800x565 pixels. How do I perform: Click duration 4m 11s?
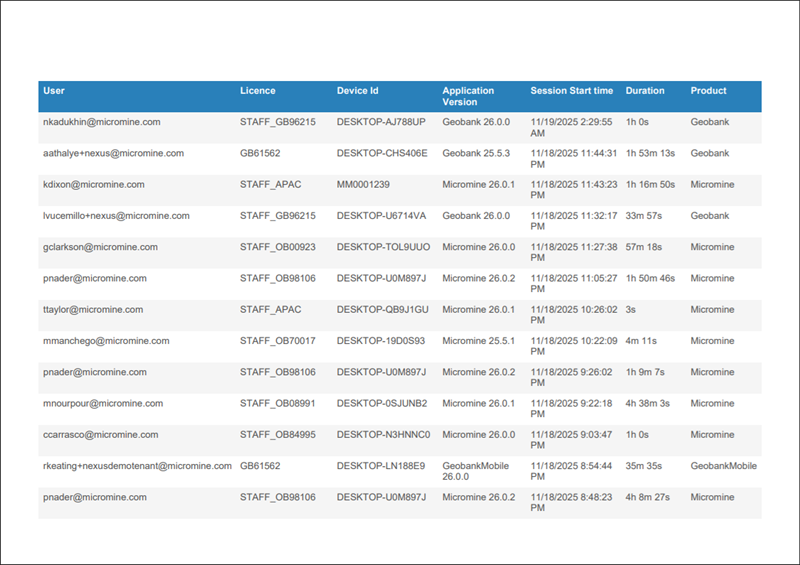coord(641,341)
